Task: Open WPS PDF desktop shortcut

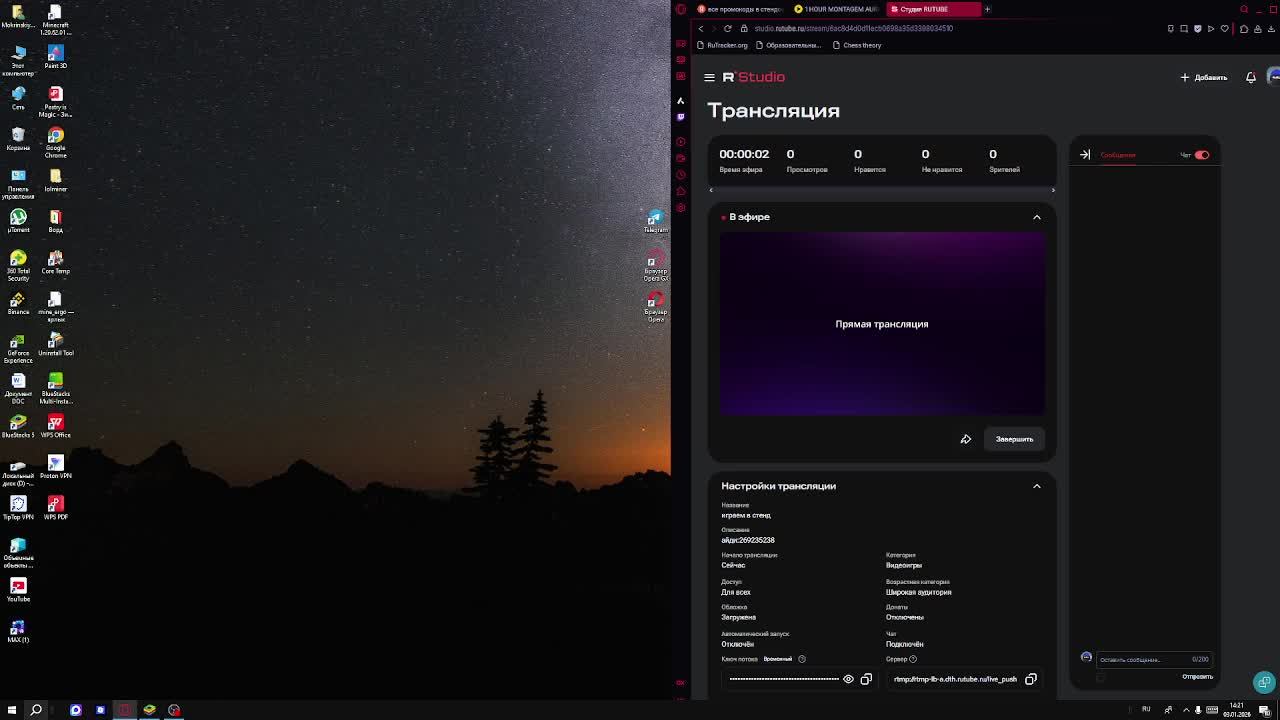Action: pos(56,508)
